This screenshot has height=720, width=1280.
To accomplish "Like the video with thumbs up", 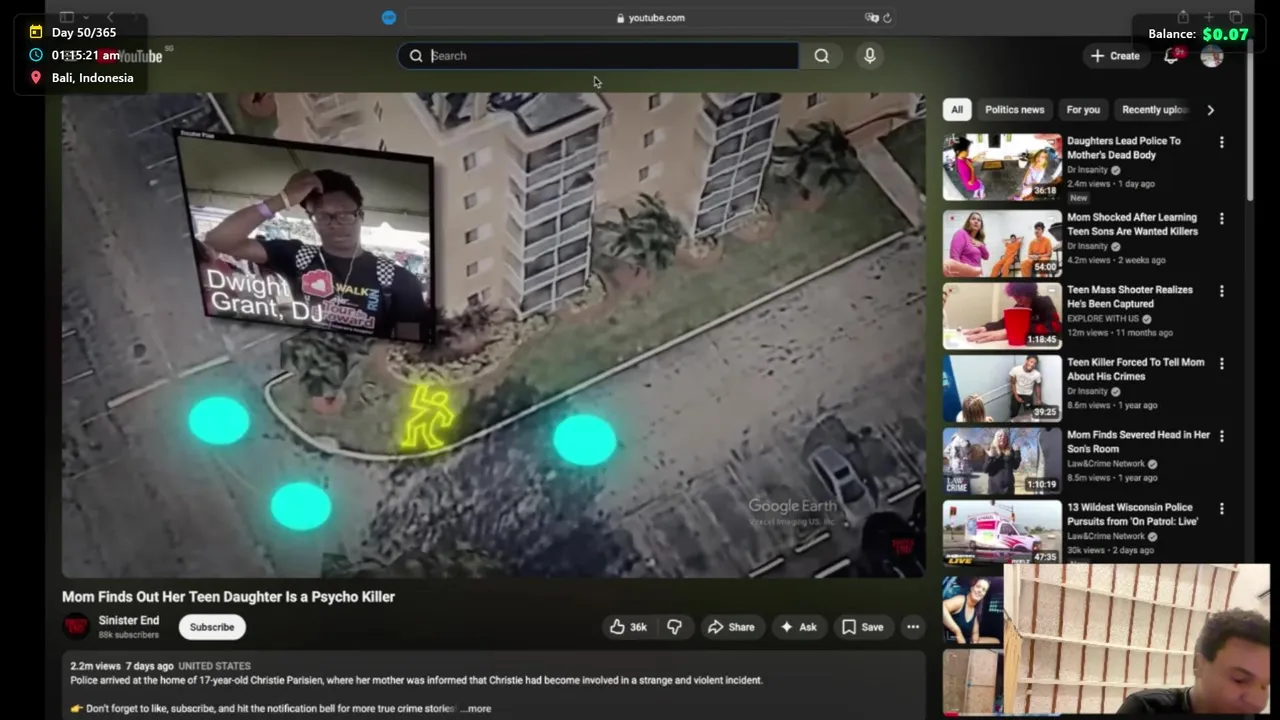I will (628, 627).
